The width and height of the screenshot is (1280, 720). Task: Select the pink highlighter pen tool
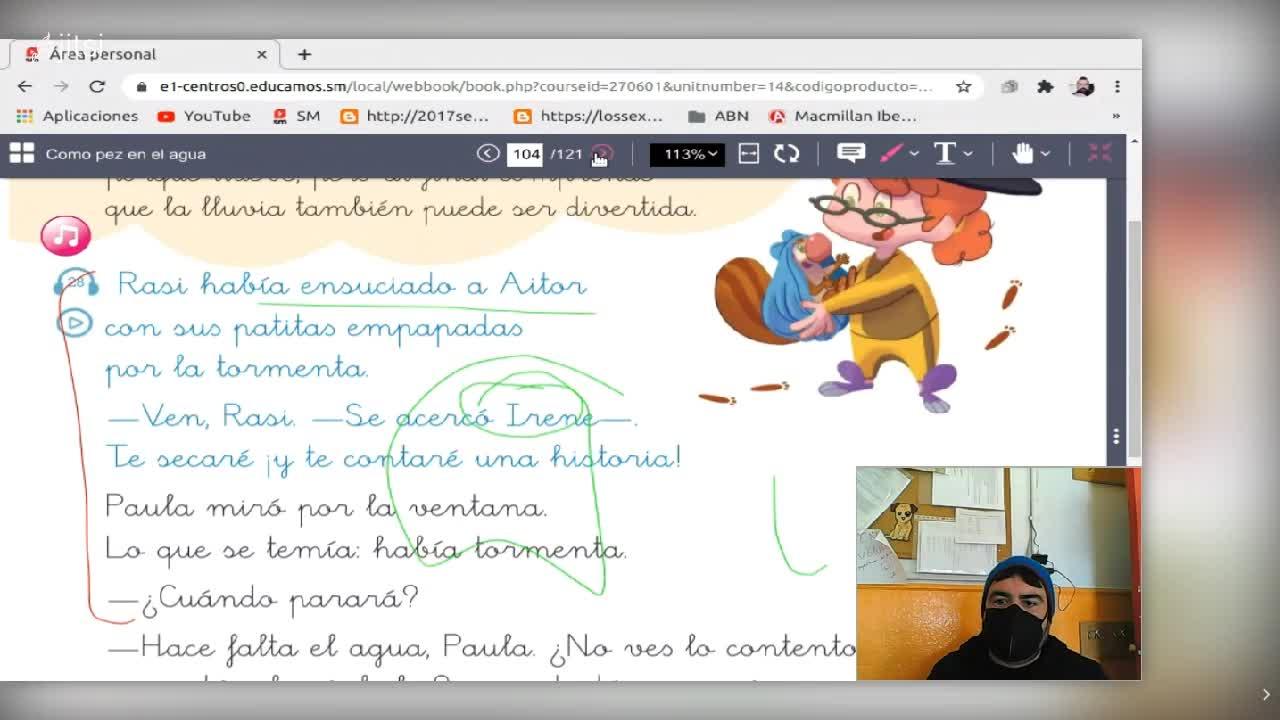point(891,153)
